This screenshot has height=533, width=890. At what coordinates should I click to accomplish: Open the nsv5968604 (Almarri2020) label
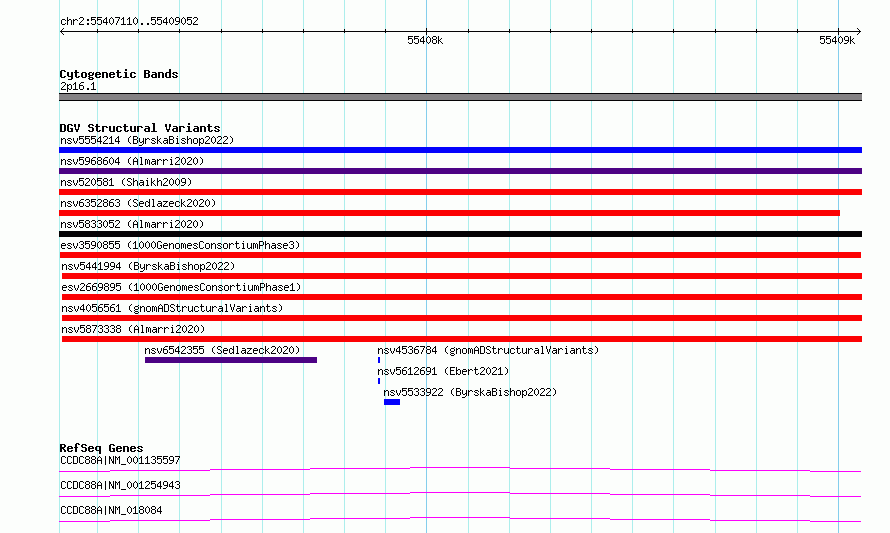point(132,161)
